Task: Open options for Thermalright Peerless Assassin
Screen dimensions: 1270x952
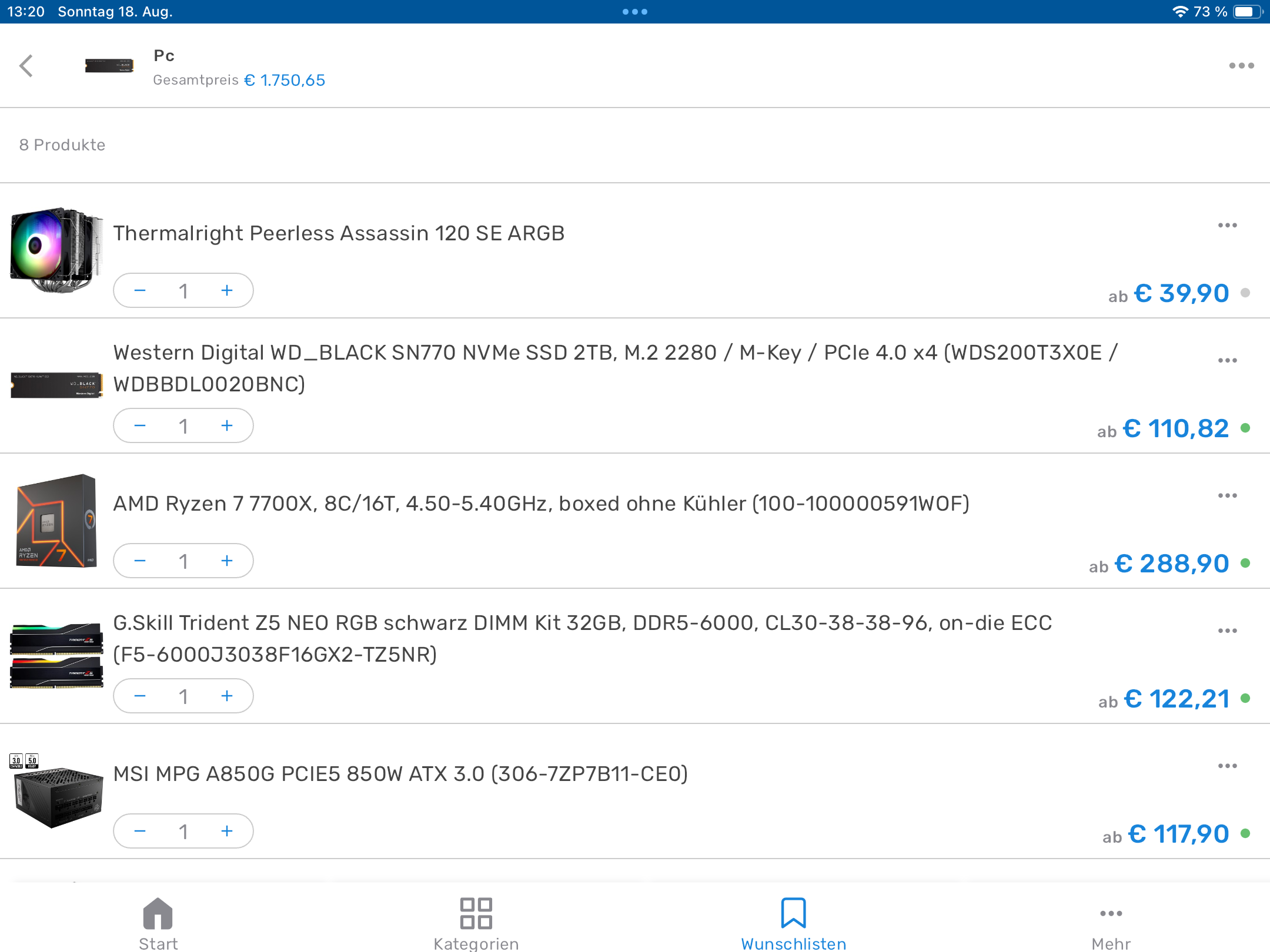Action: (x=1227, y=226)
